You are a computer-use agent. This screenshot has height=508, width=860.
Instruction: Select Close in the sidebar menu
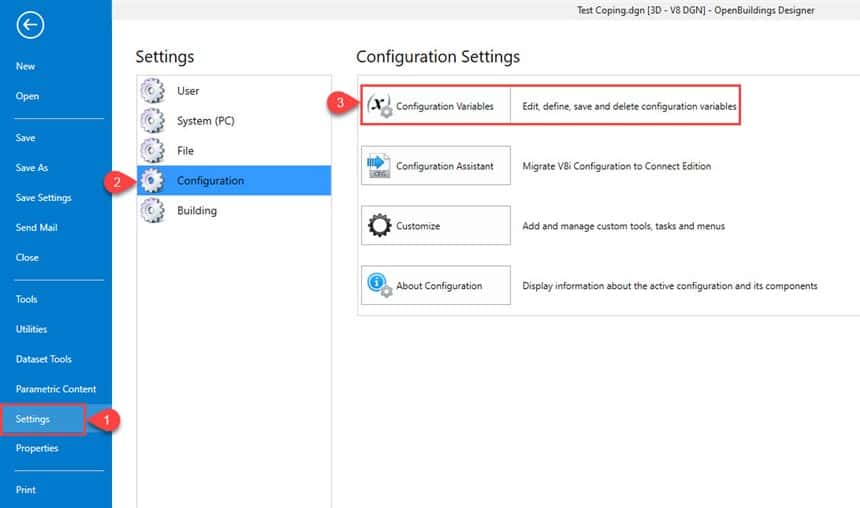pos(27,257)
